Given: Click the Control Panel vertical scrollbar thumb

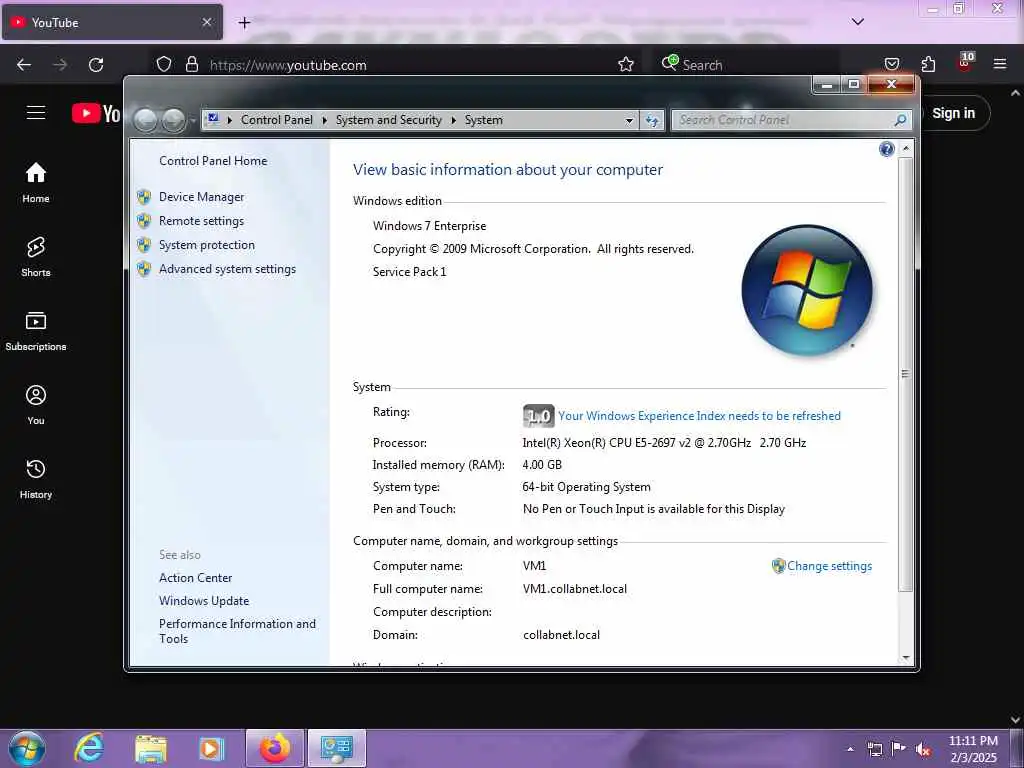Looking at the screenshot, I should (x=906, y=374).
